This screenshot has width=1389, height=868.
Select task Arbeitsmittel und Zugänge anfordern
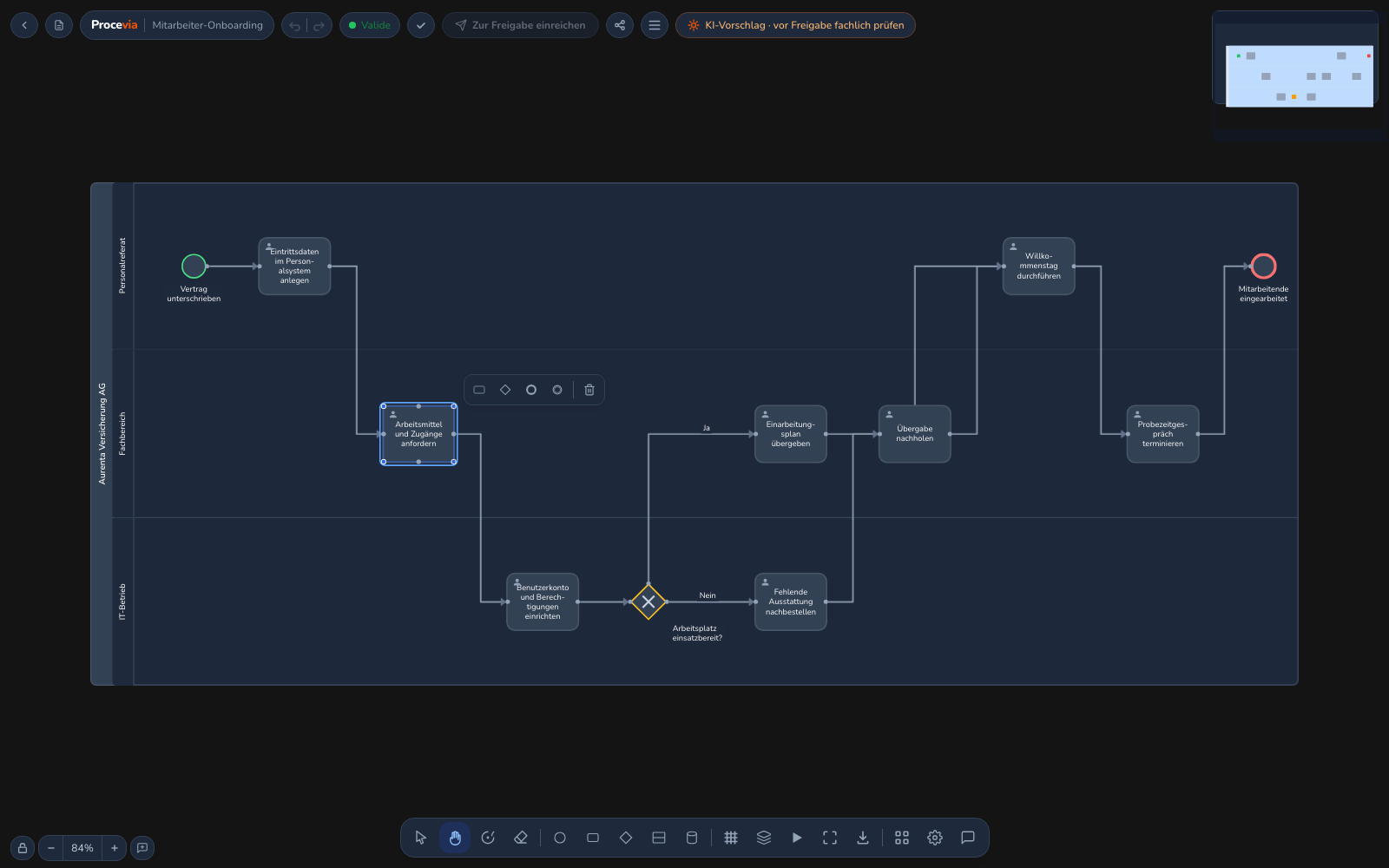point(418,434)
